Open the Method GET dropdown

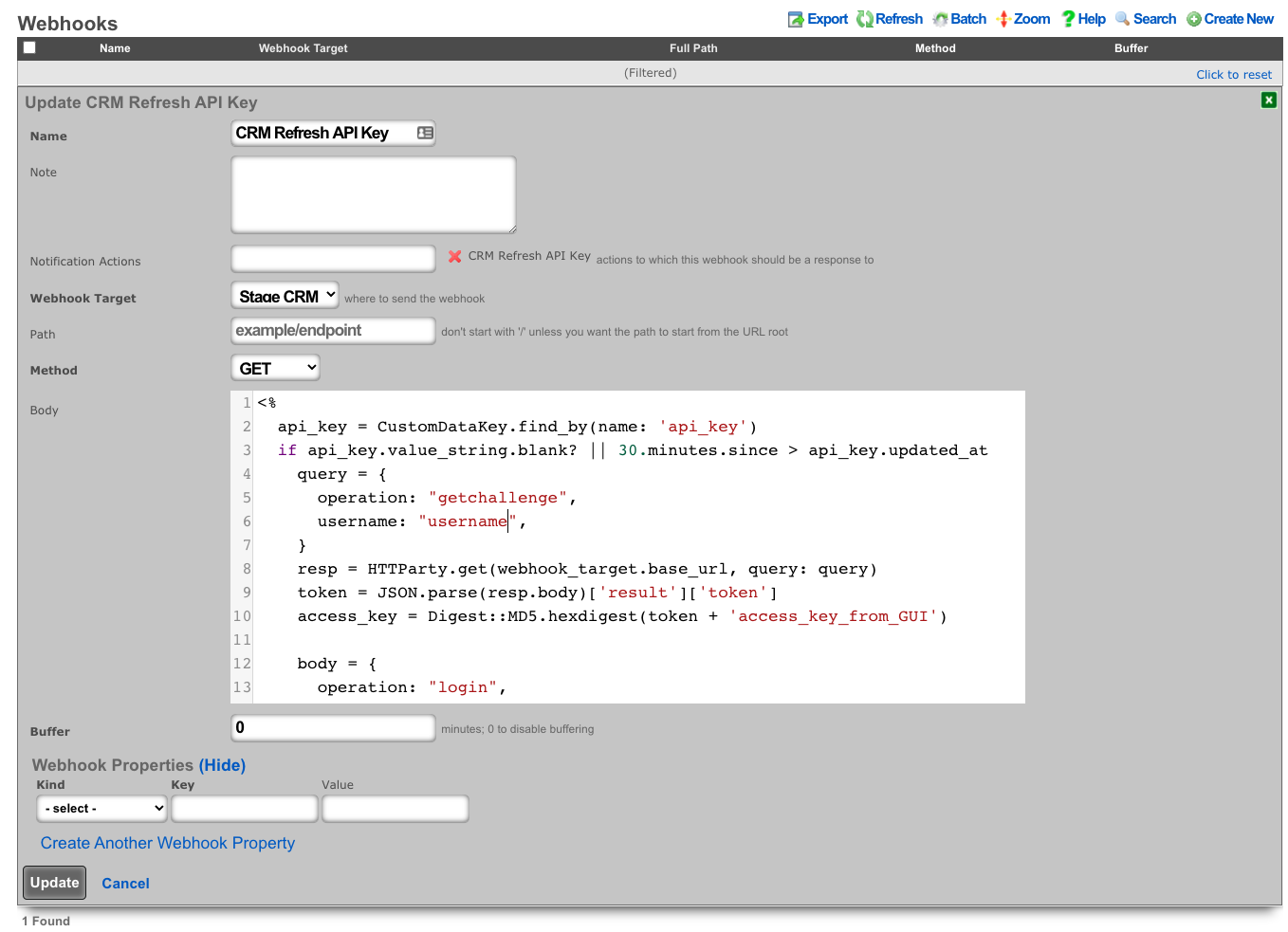pyautogui.click(x=275, y=368)
